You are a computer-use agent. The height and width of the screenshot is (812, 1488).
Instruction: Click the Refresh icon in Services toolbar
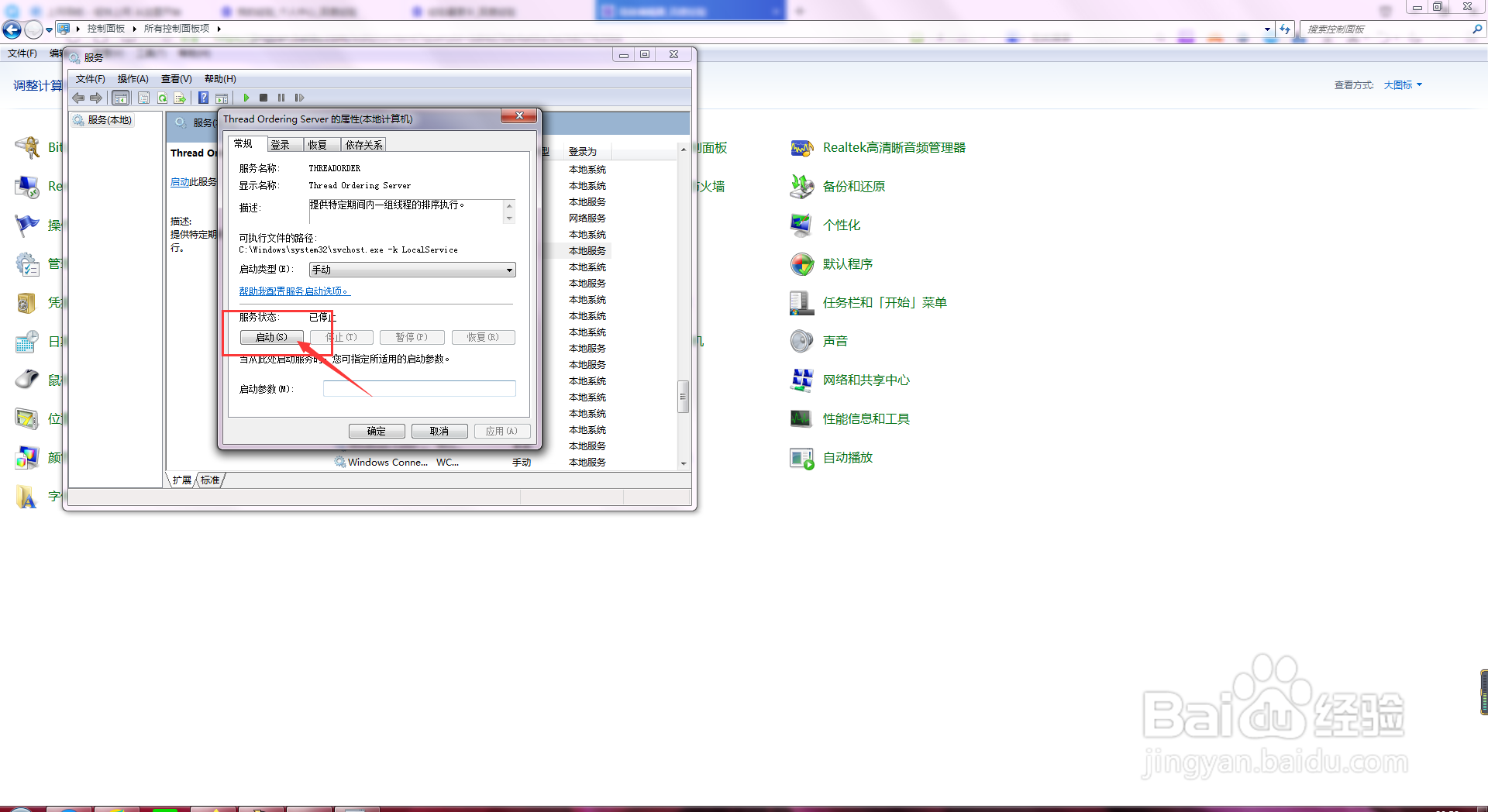pos(162,98)
